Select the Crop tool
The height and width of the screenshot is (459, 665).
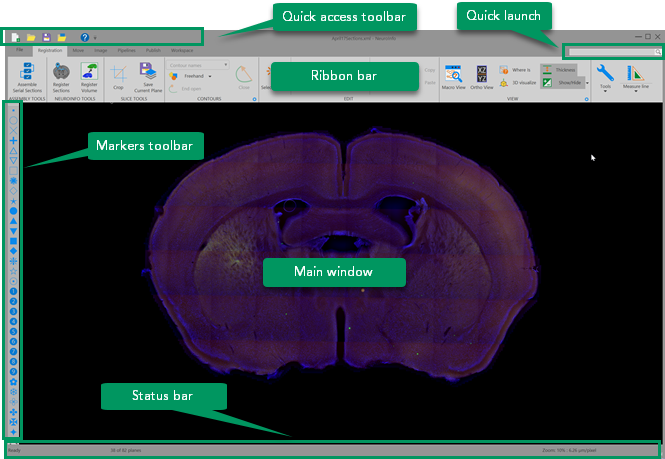119,73
